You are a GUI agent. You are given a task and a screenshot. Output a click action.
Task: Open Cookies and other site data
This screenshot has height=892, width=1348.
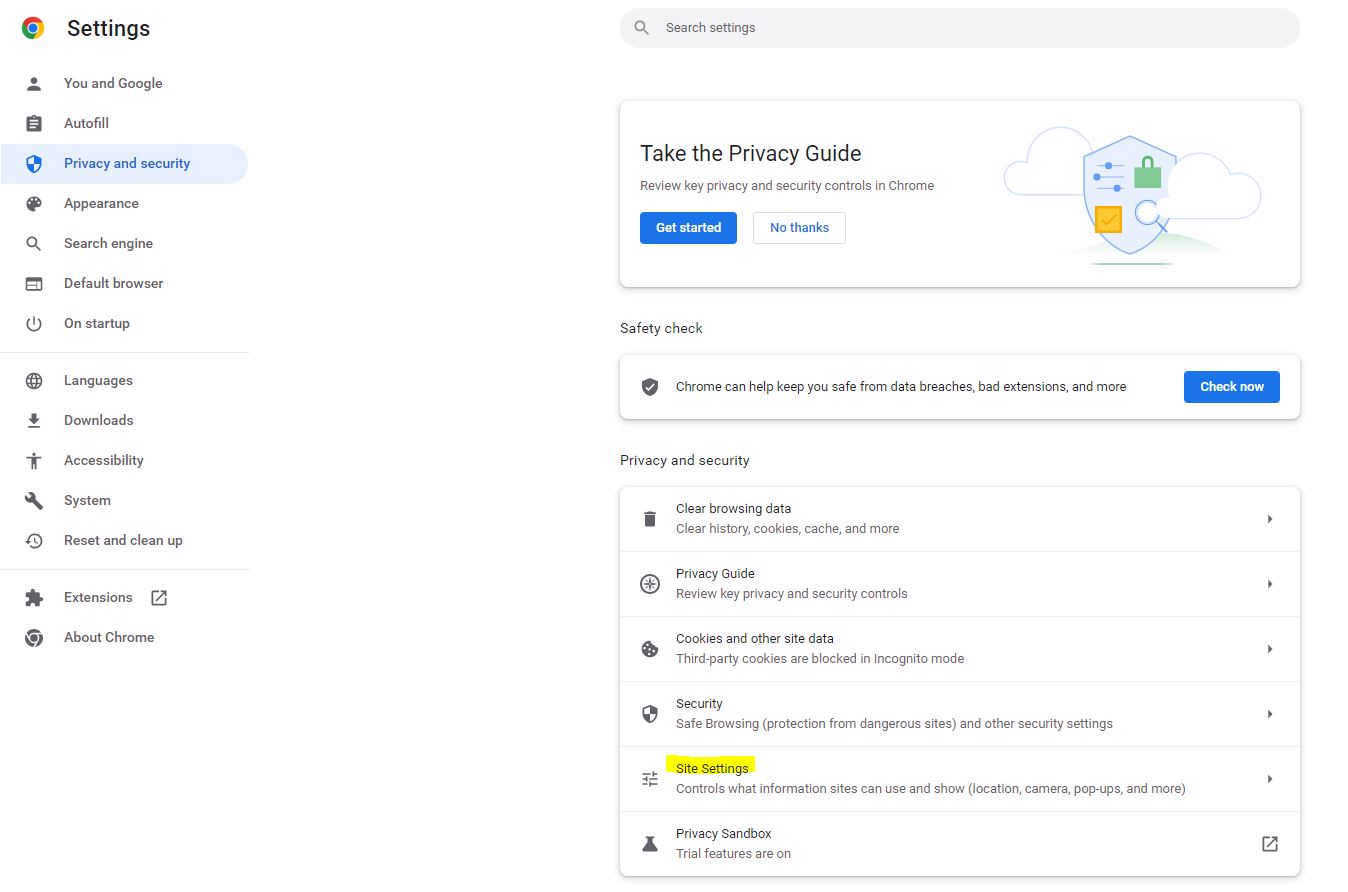(755, 639)
